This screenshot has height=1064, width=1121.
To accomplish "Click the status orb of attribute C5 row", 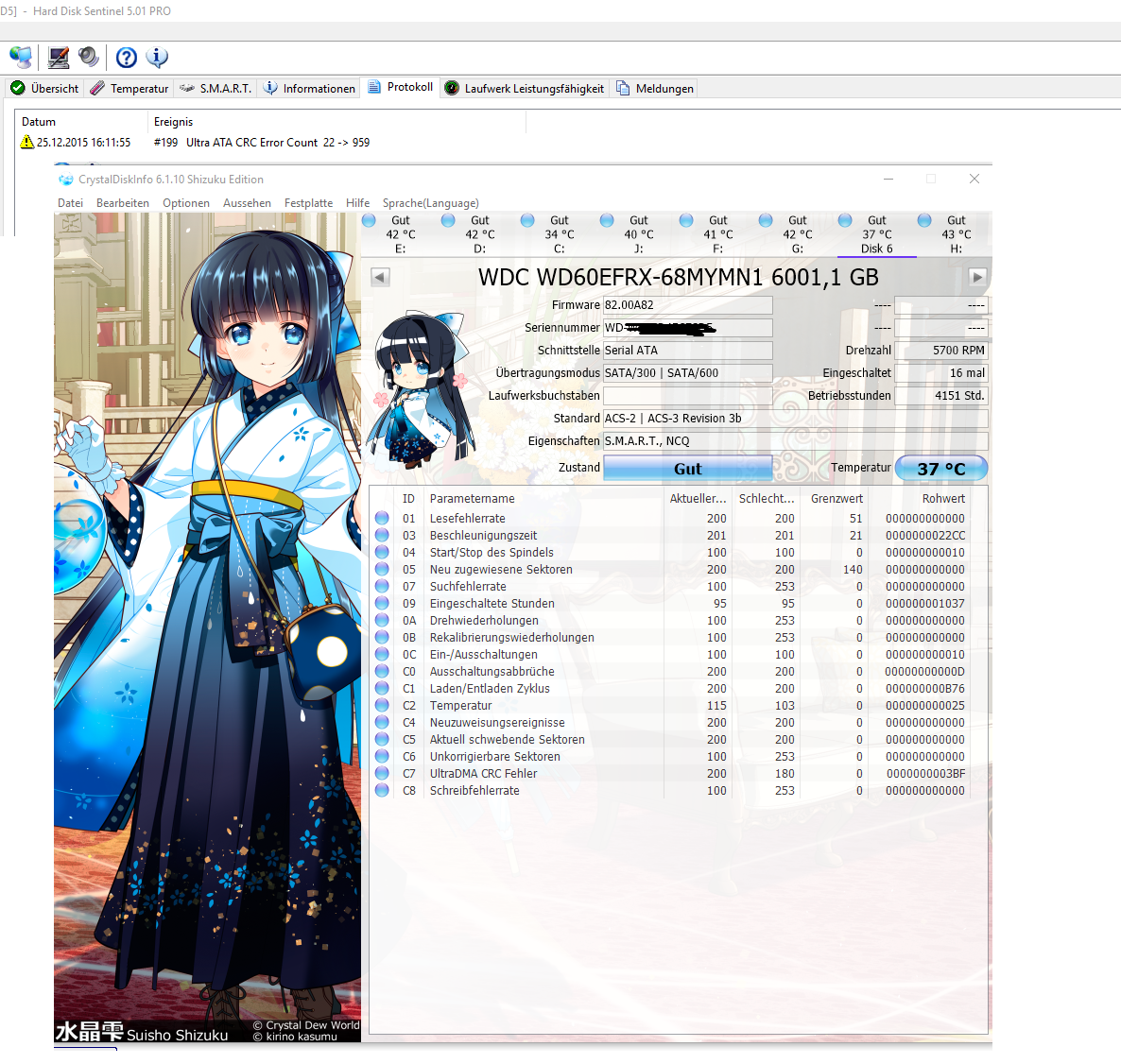I will coord(382,739).
